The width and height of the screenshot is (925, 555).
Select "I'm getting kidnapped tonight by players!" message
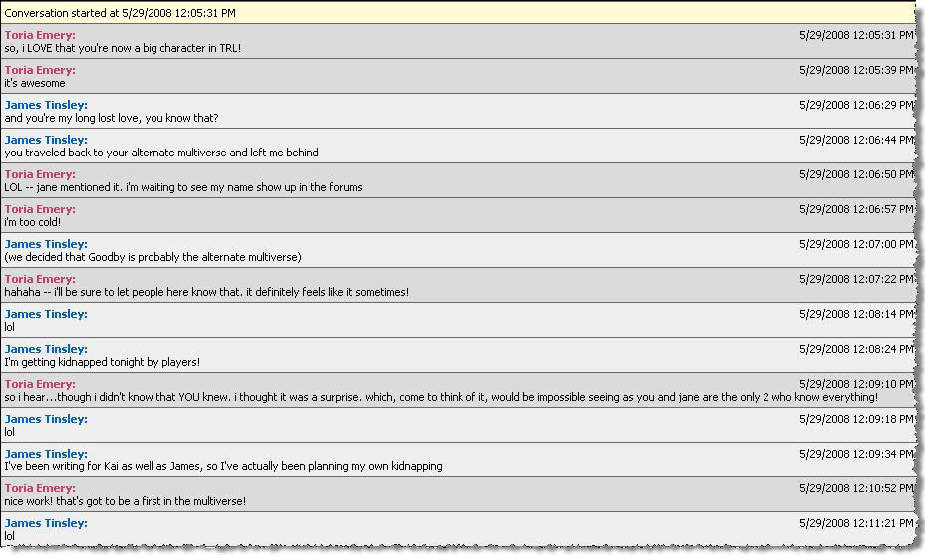click(x=102, y=362)
